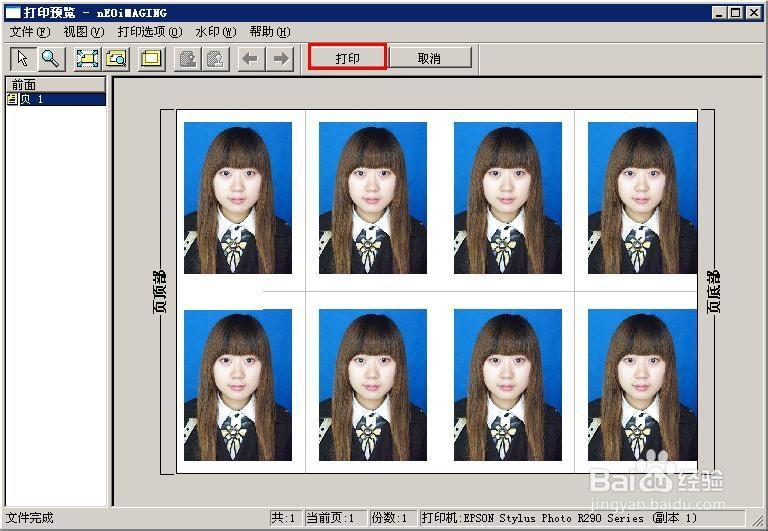Click the page preview sheet
Viewport: 768px width, 531px height.
coord(437,291)
